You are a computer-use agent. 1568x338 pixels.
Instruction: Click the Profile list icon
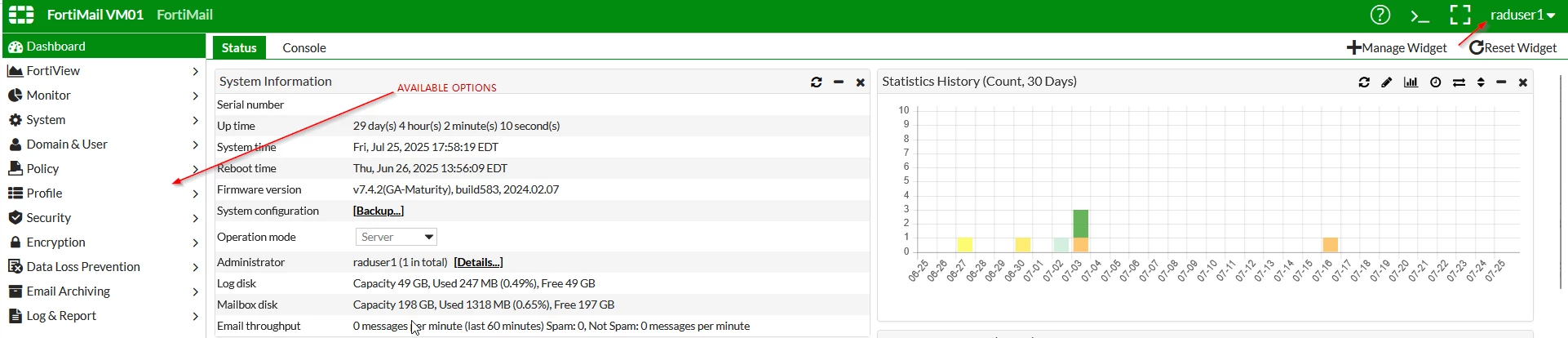coord(15,193)
